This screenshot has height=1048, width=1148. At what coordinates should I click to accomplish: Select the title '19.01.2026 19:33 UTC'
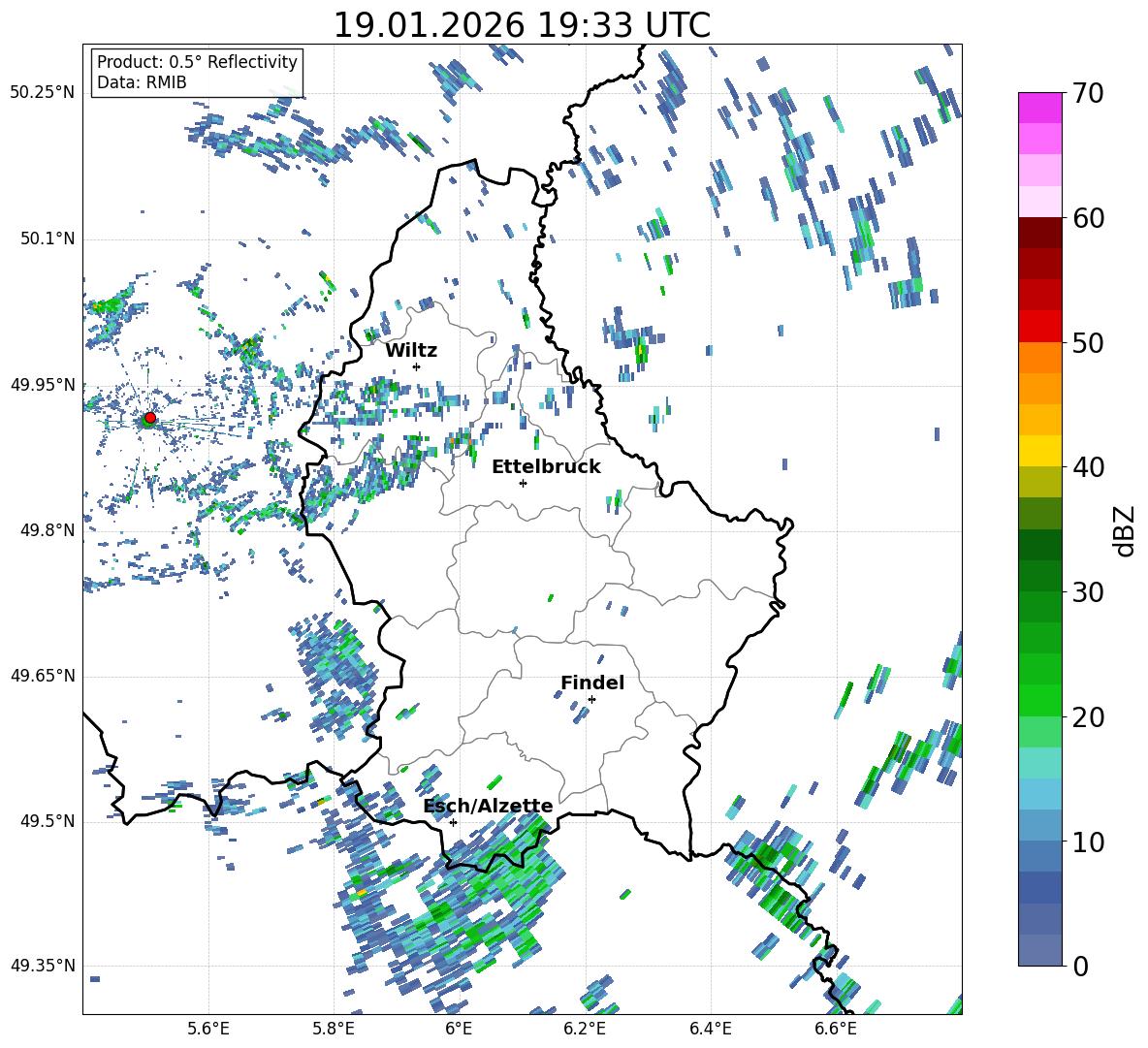pos(522,25)
